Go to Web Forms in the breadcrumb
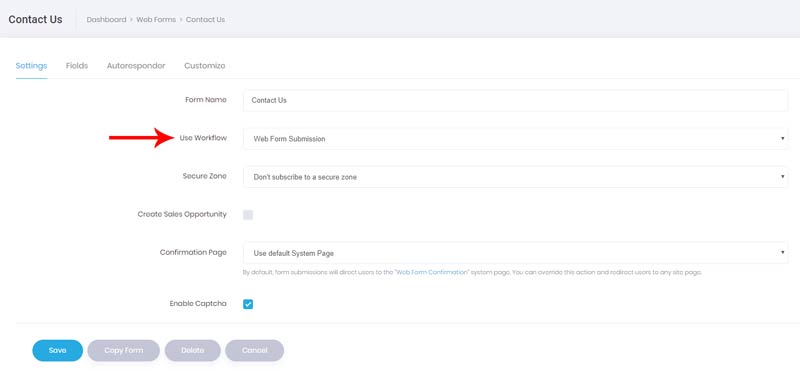Image resolution: width=800 pixels, height=371 pixels. [156, 20]
